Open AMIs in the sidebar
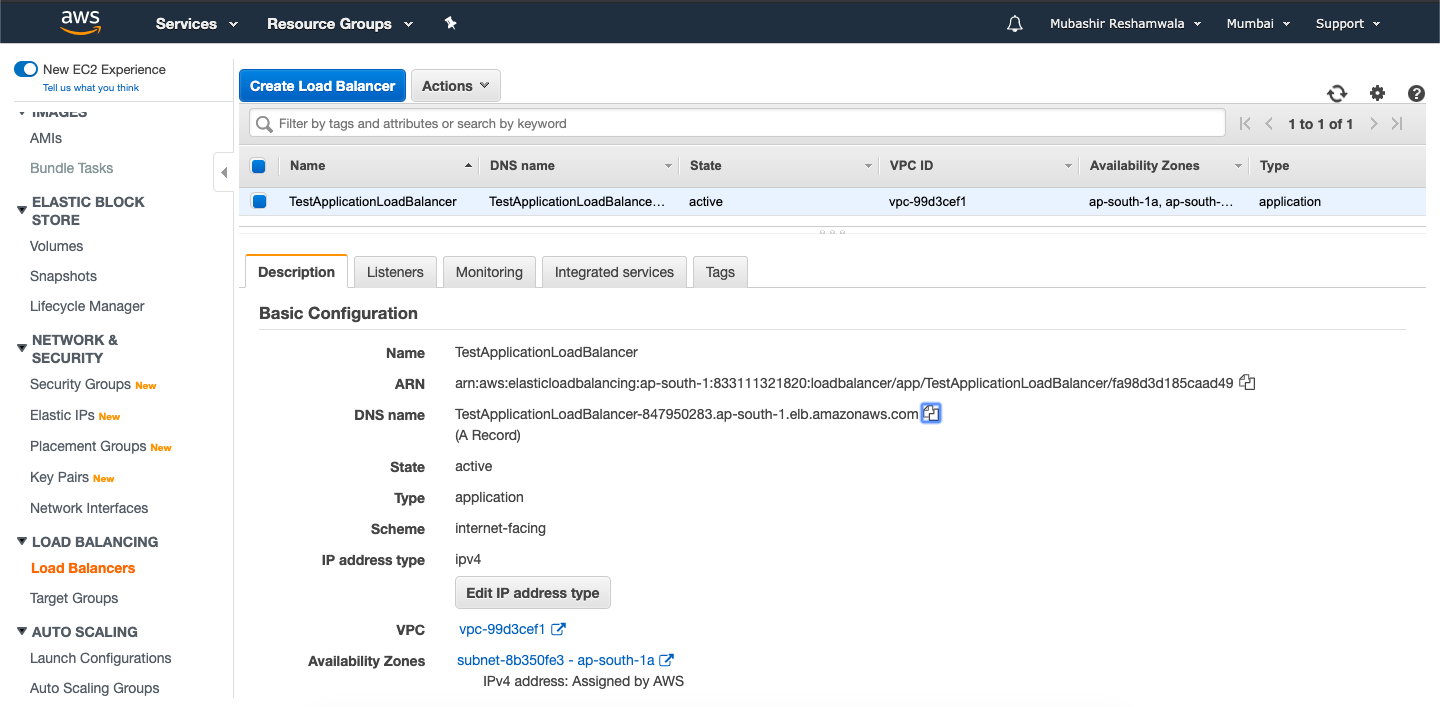The image size is (1440, 707). click(46, 138)
